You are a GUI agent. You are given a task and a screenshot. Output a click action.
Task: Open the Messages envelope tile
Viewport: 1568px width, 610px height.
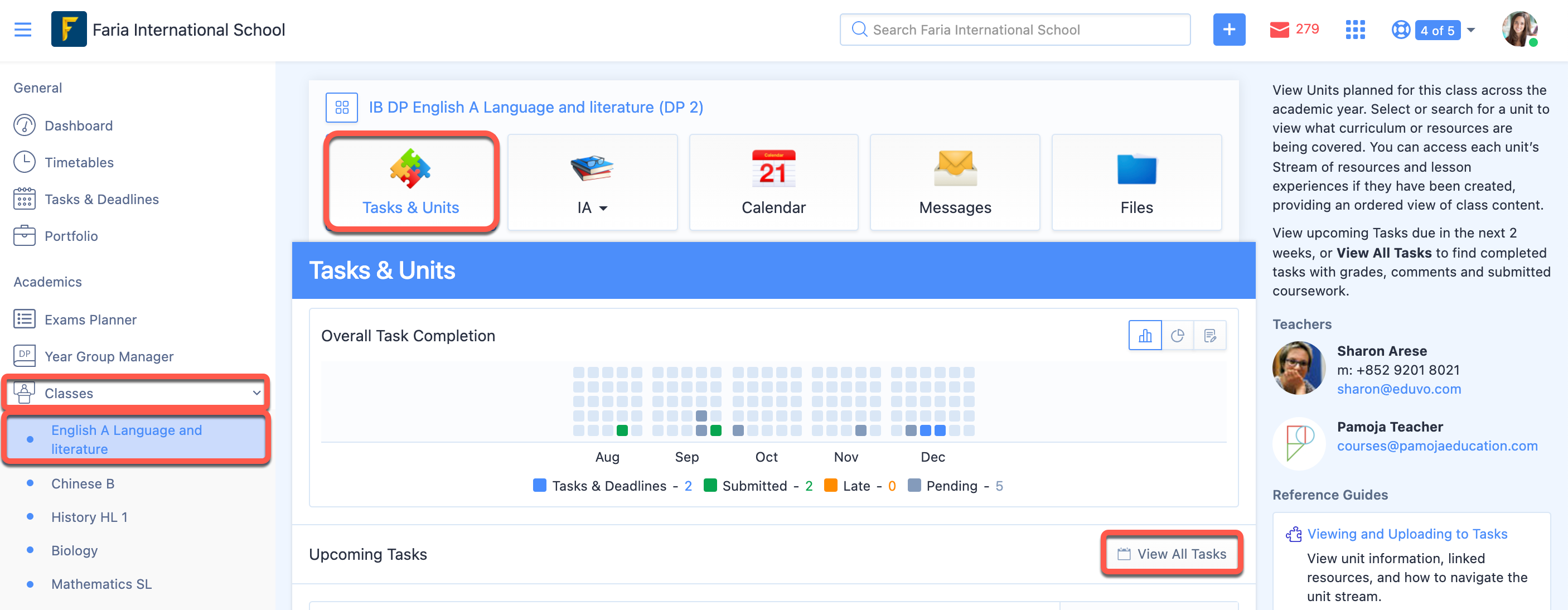pos(955,182)
